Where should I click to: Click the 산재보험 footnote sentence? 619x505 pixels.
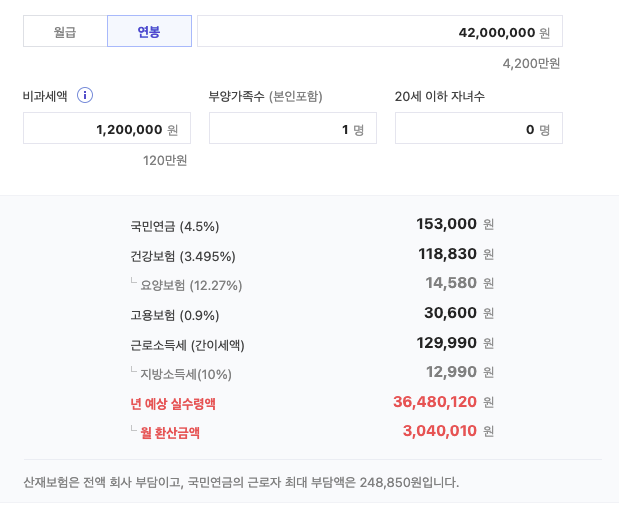(241, 482)
